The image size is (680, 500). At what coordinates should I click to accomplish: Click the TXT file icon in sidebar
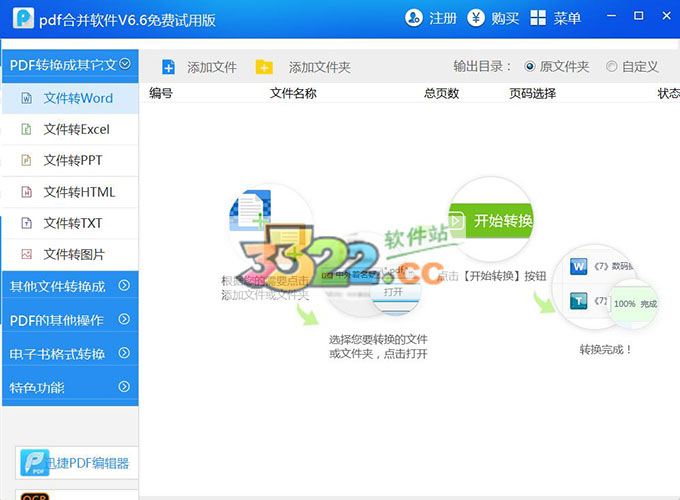point(26,223)
